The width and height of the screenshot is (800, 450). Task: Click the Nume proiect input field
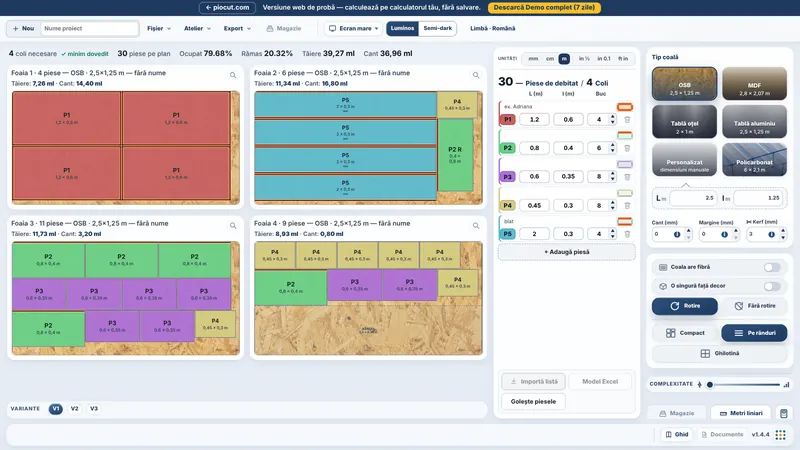(x=89, y=29)
